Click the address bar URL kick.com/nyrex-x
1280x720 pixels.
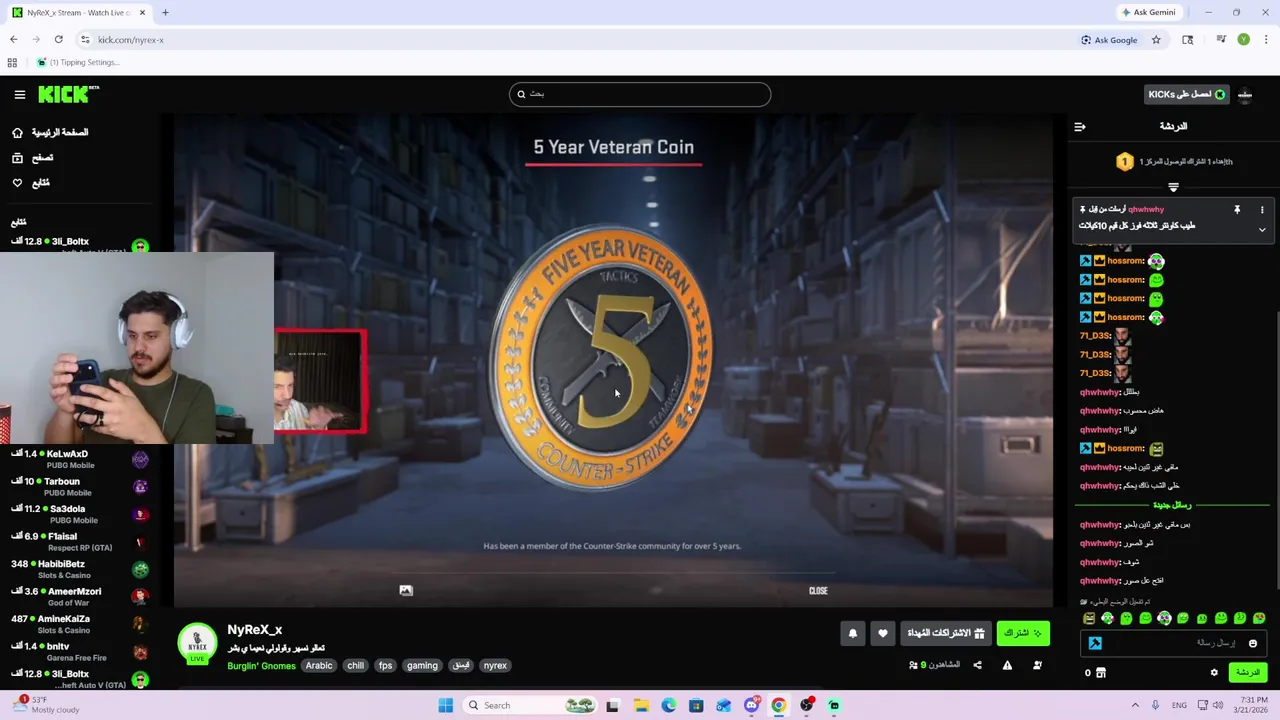[x=130, y=40]
